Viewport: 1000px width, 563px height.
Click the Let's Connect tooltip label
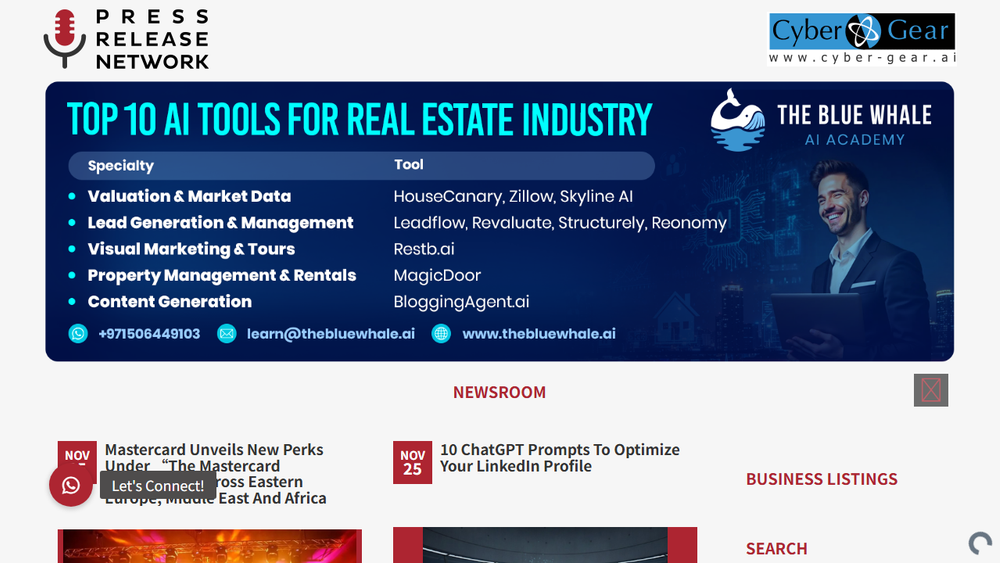(158, 486)
